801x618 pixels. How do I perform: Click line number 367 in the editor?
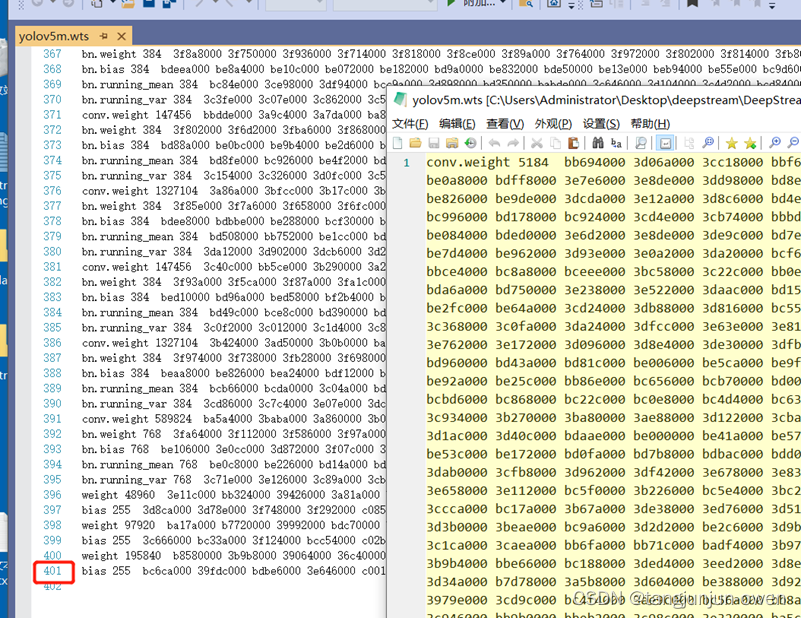[52, 54]
